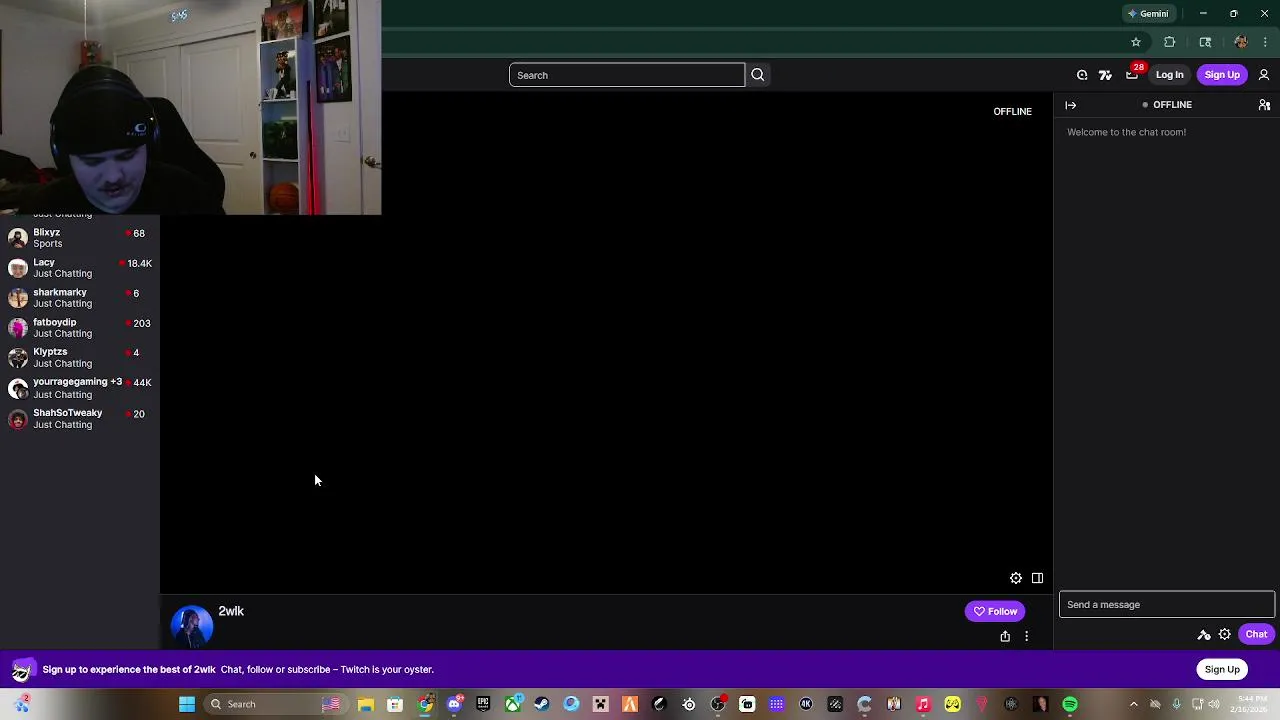Collapse the chat panel arrow
The height and width of the screenshot is (720, 1280).
pyautogui.click(x=1070, y=105)
